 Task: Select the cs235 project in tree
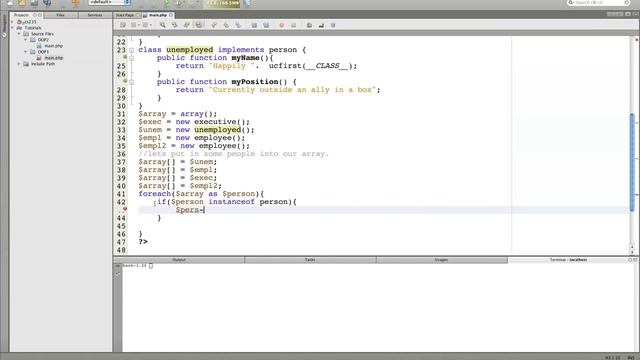pos(29,22)
